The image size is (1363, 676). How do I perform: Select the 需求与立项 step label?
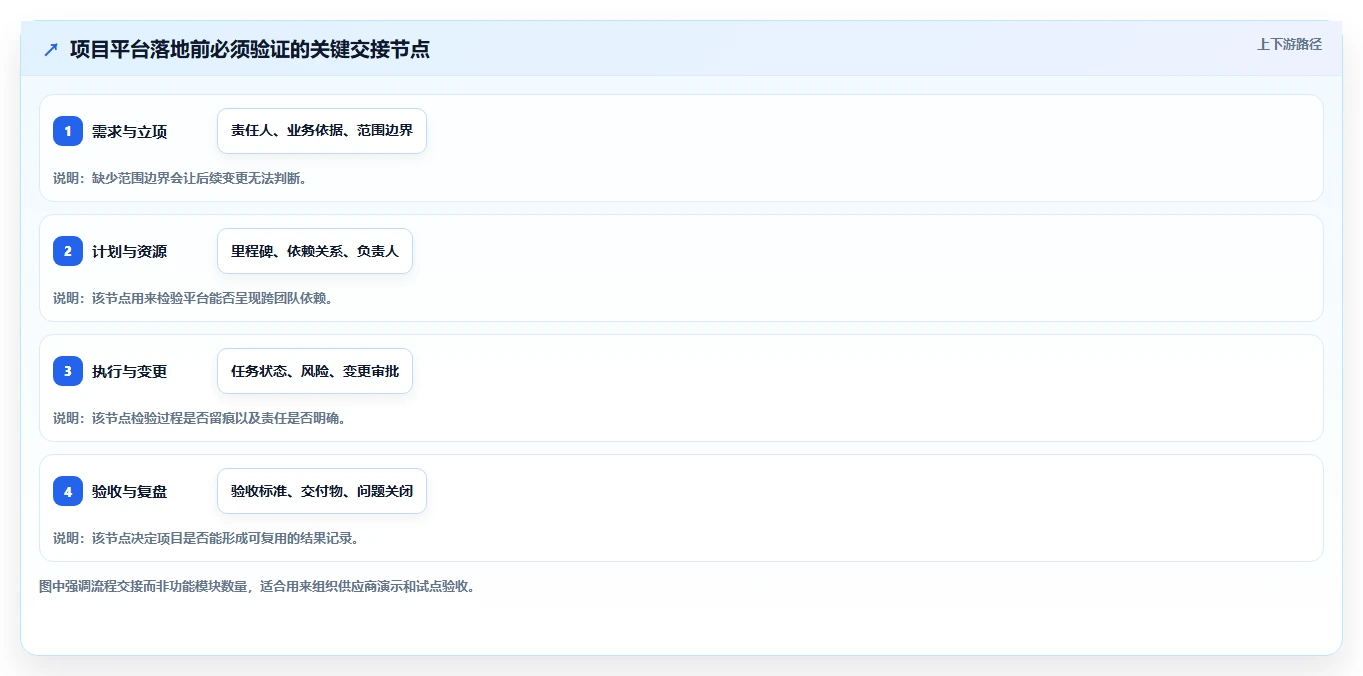tap(129, 132)
